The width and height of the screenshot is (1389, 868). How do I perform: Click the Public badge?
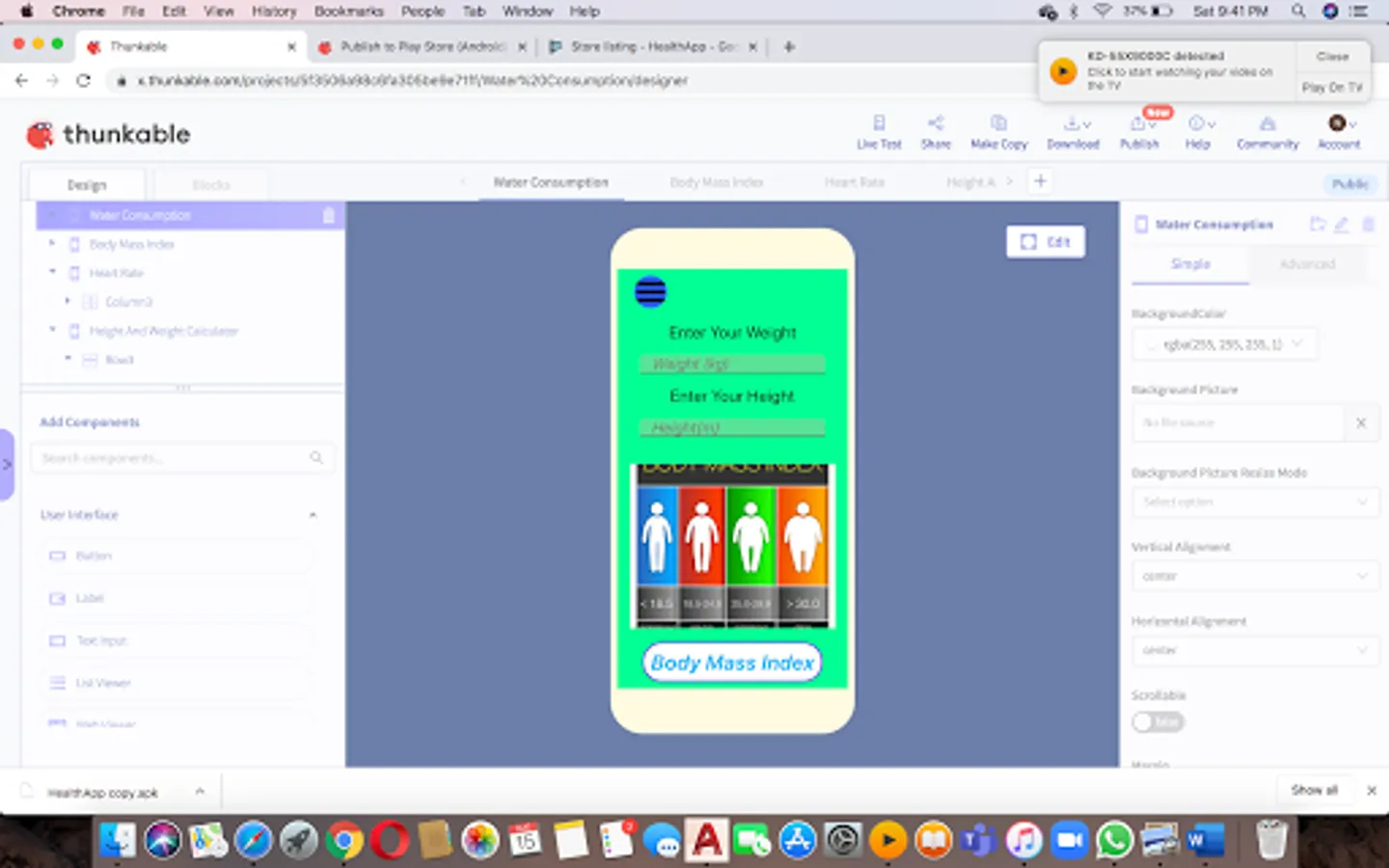tap(1349, 184)
